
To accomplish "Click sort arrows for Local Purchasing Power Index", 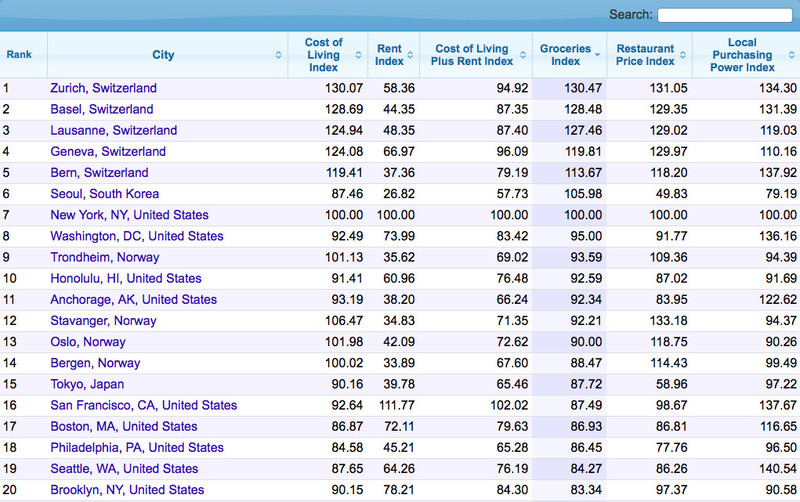I will tap(791, 55).
